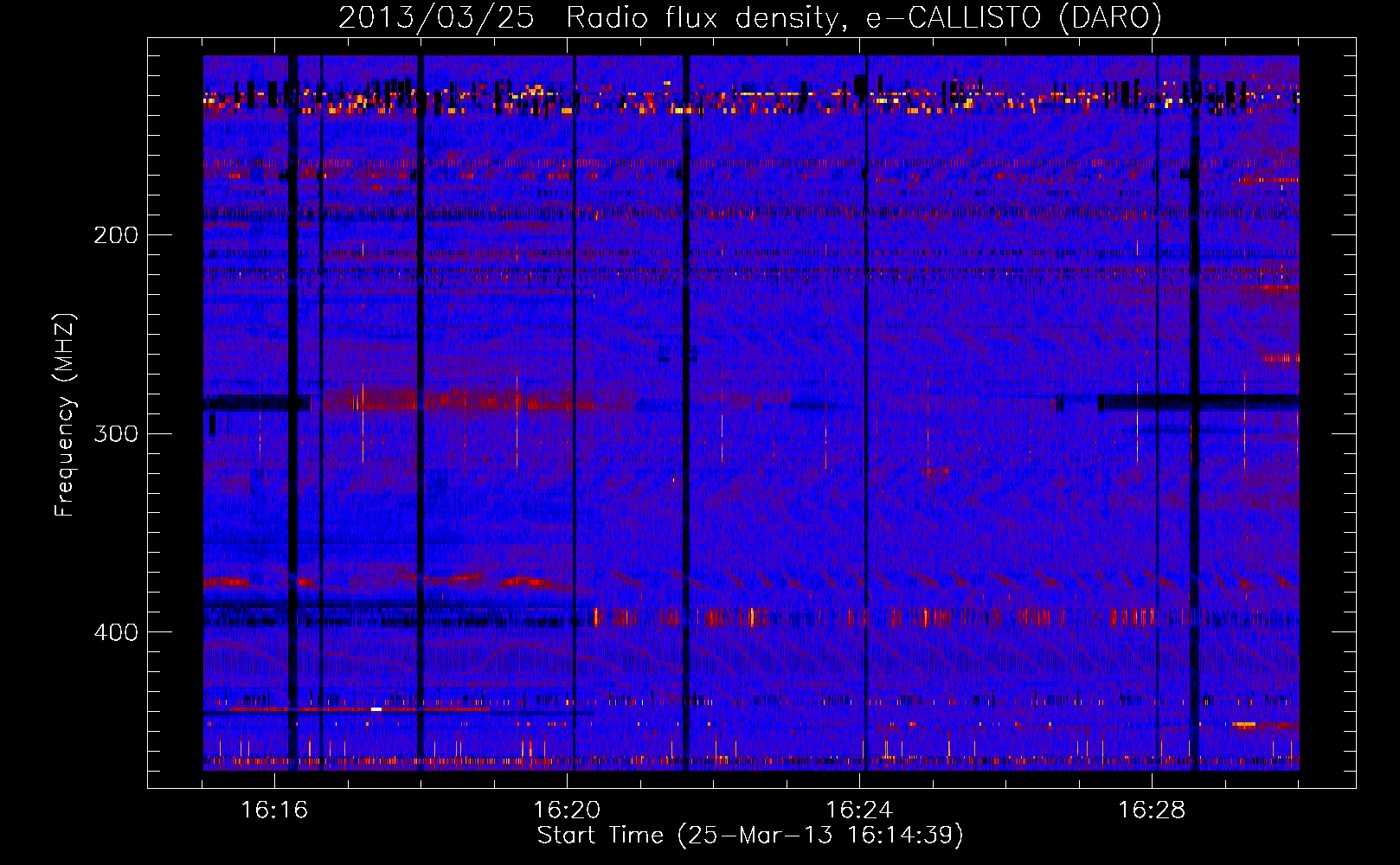Click the '16:28' time tick label
This screenshot has height=865, width=1400.
pos(1152,811)
